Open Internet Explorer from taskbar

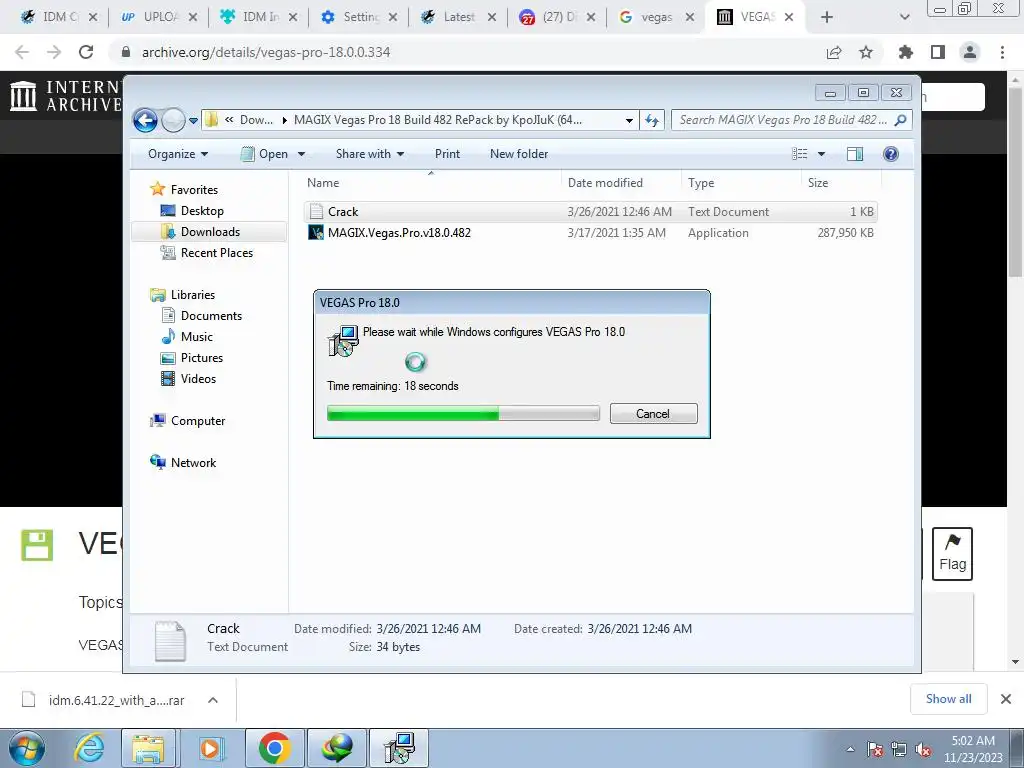[x=88, y=748]
